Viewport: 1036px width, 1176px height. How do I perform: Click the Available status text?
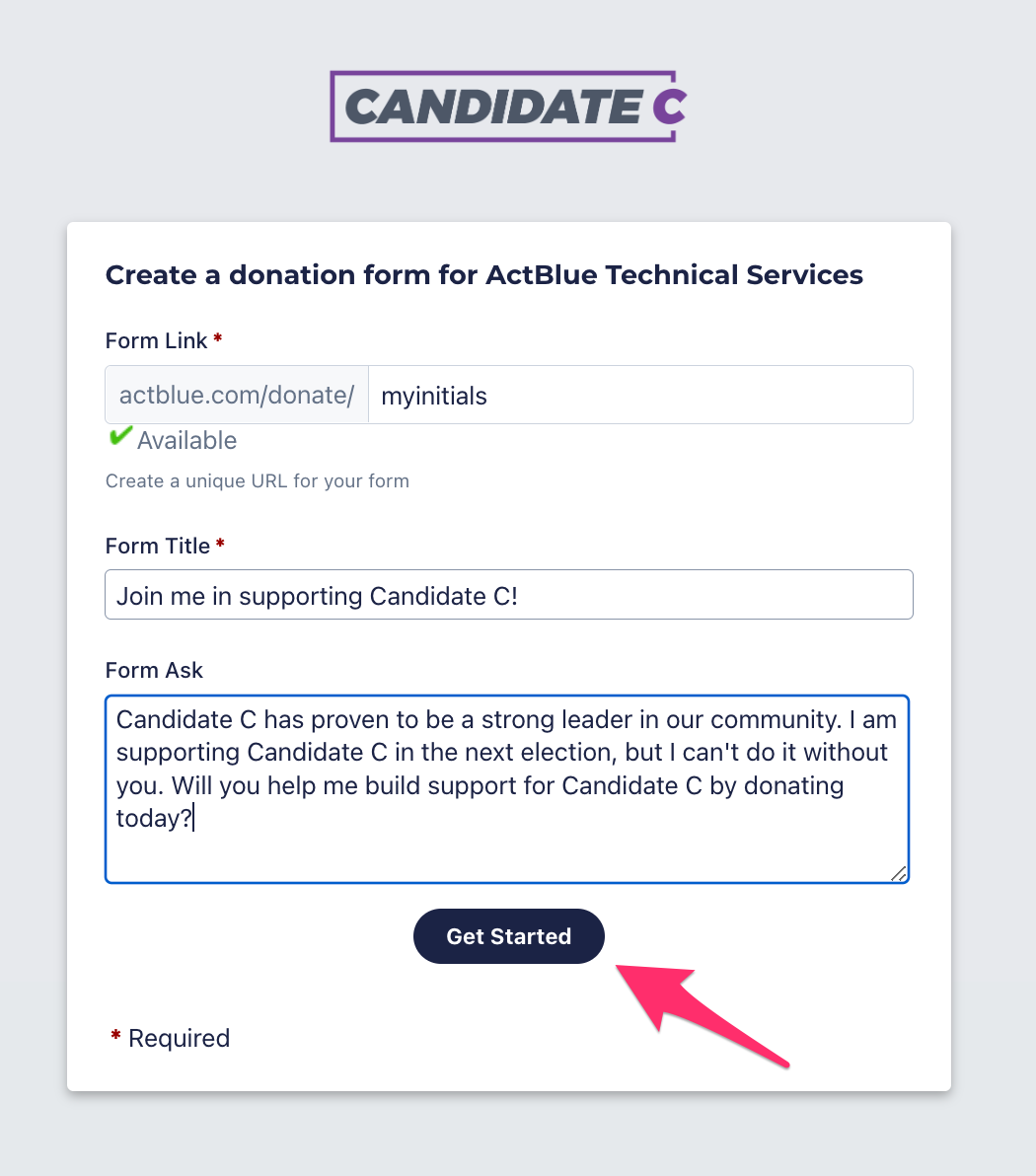186,441
